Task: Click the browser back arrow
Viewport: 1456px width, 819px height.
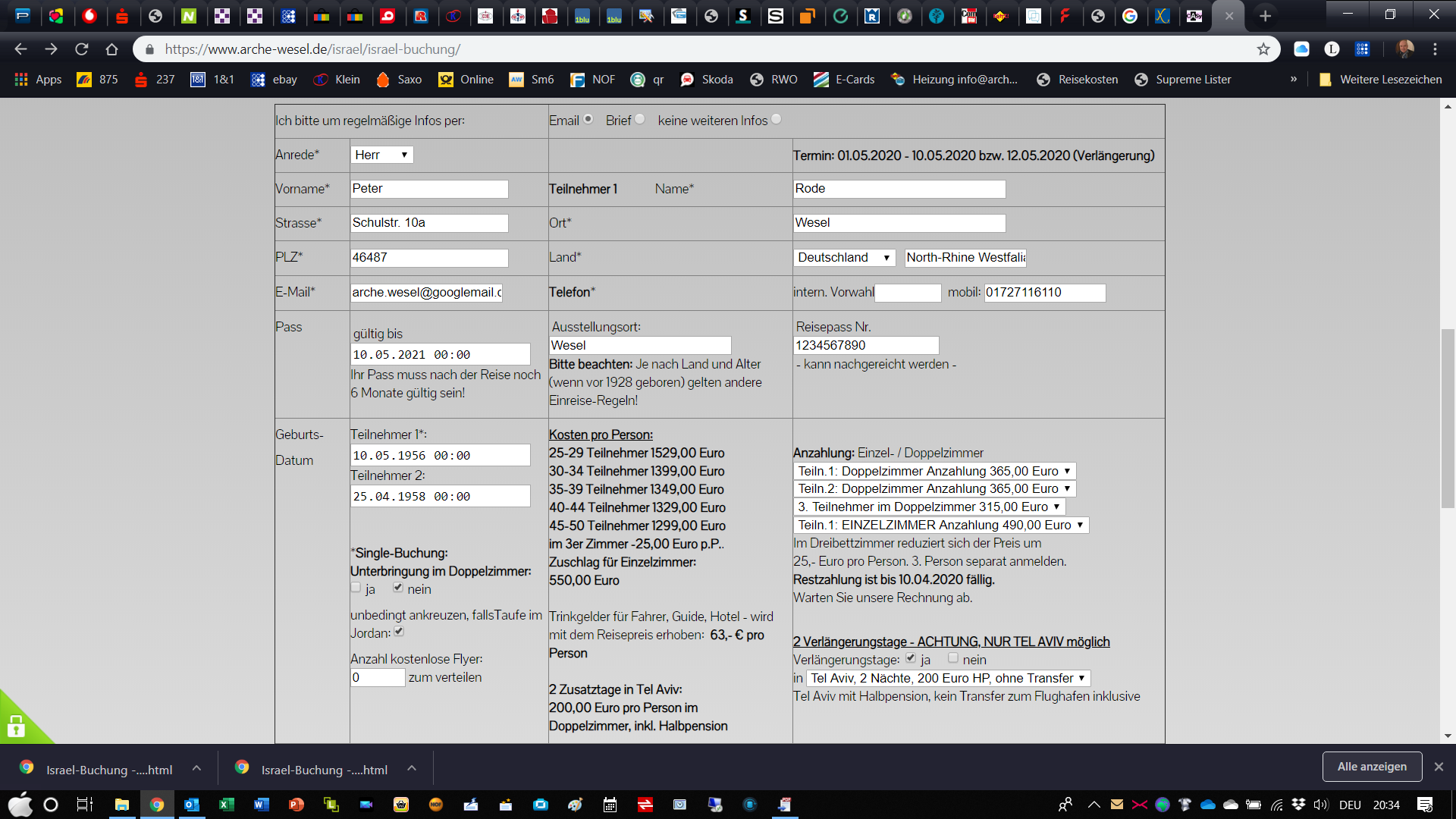Action: 20,49
